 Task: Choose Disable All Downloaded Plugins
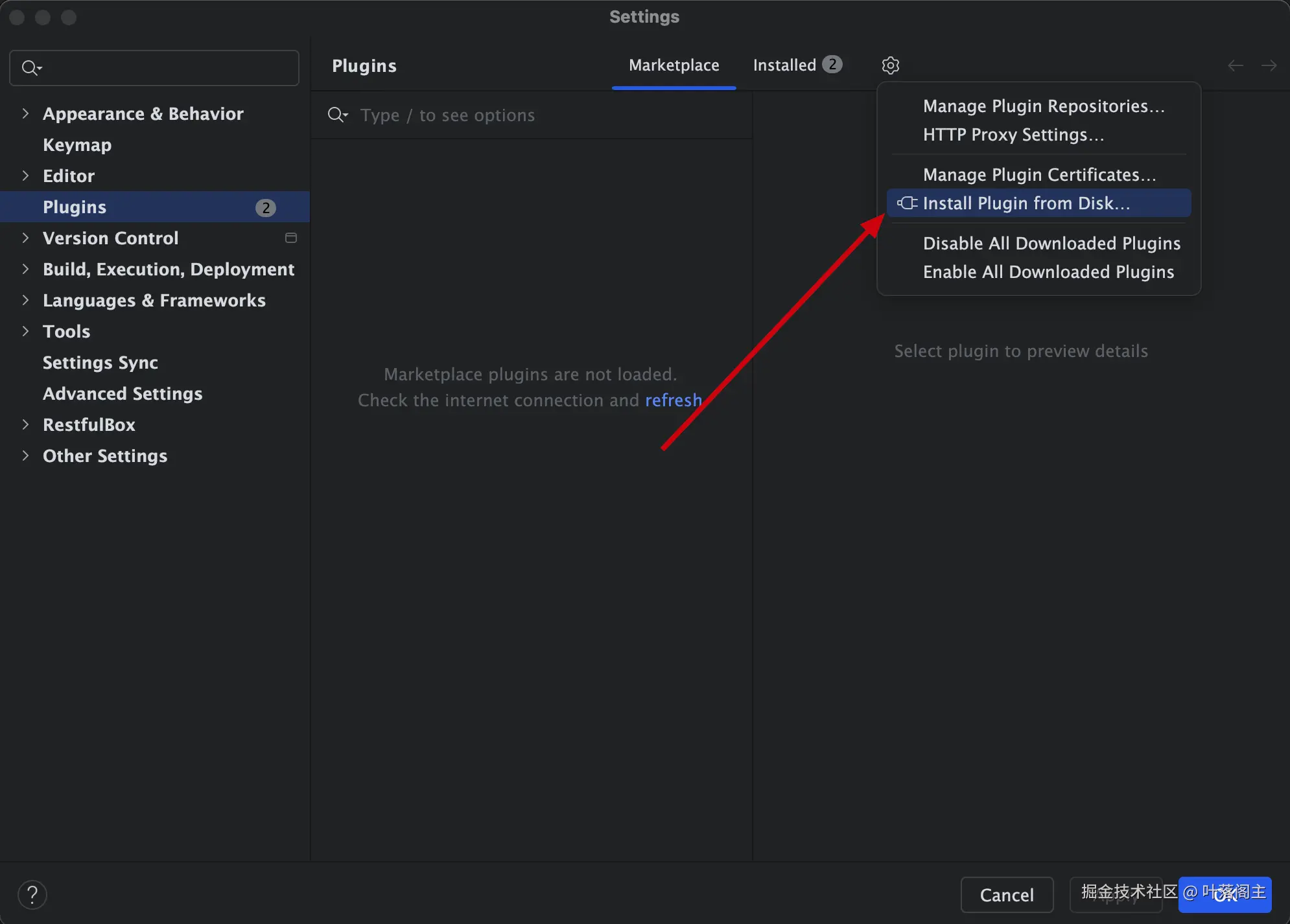pyautogui.click(x=1051, y=244)
